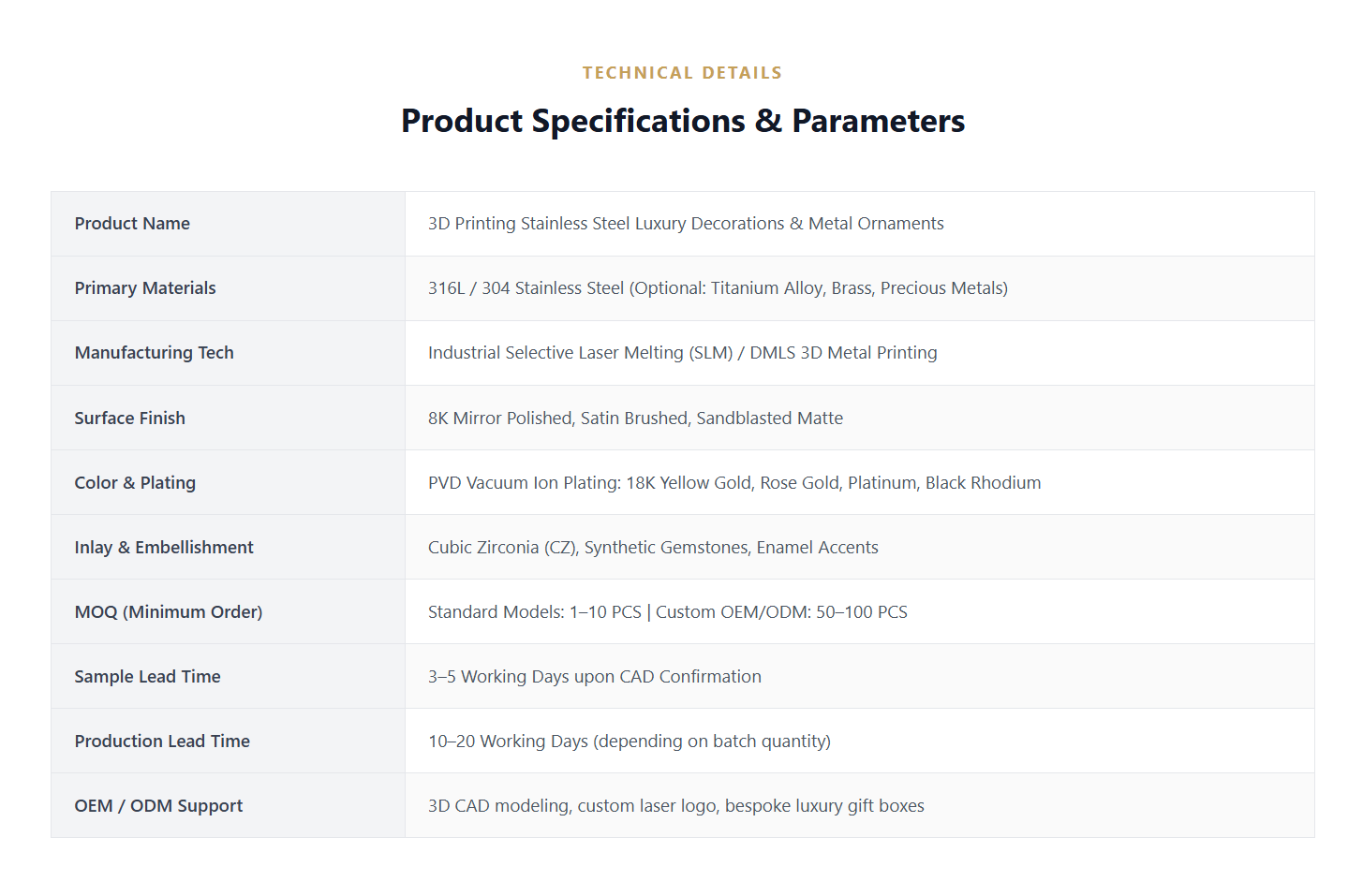Select the 'Surface Finish' label cell
Viewport: 1363px width, 896px height.
click(x=228, y=418)
